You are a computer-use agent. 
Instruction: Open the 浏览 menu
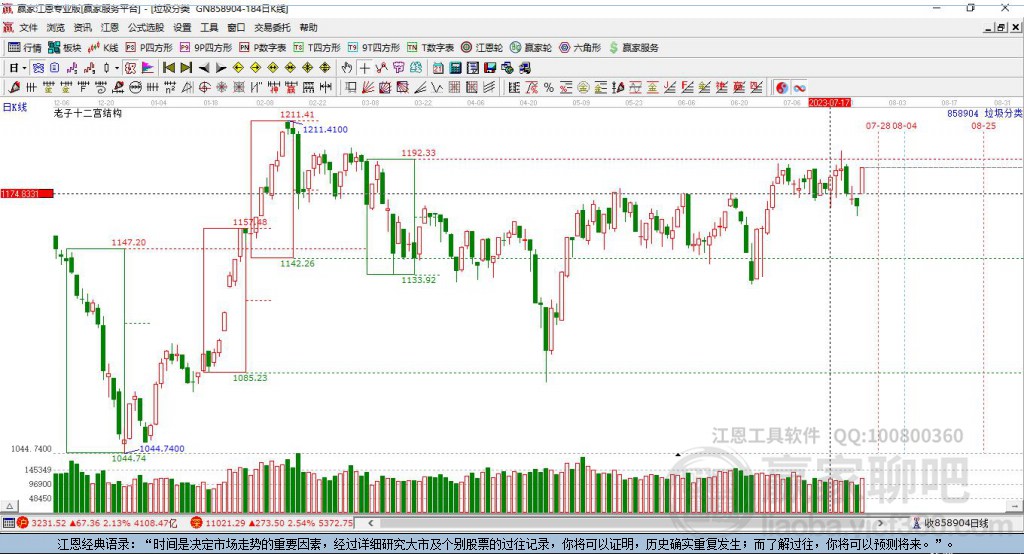[x=56, y=27]
